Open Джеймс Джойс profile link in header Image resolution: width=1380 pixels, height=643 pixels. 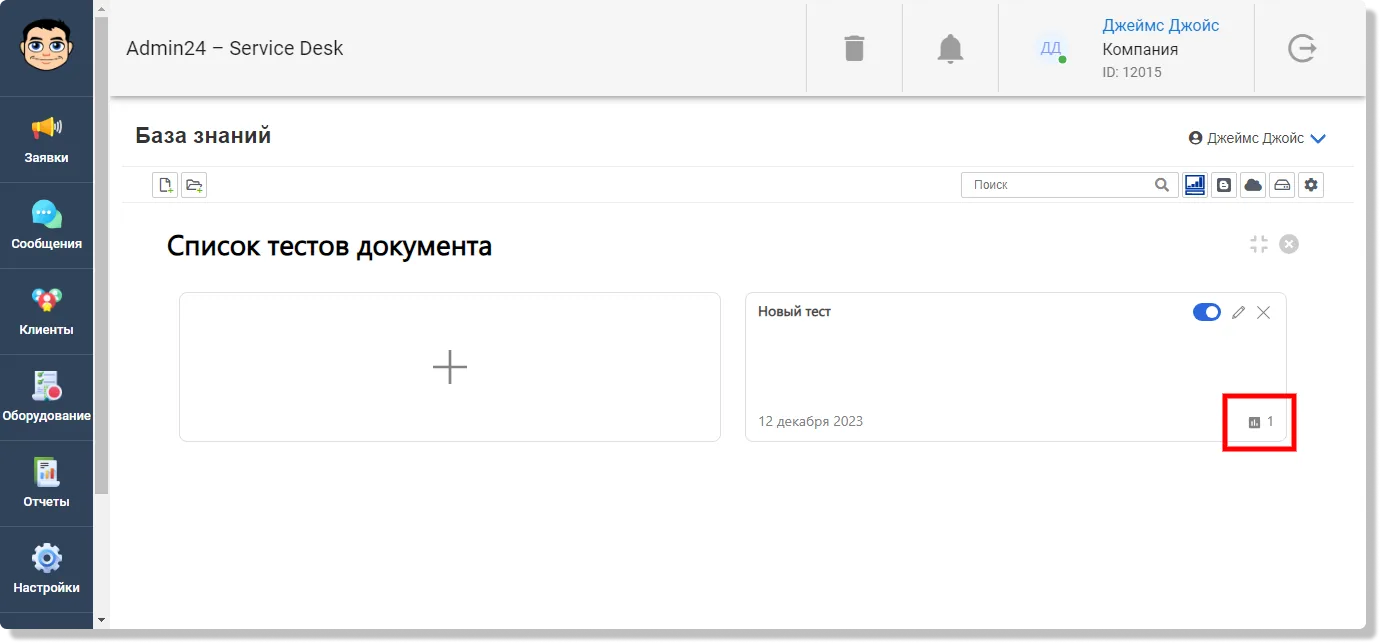1161,25
